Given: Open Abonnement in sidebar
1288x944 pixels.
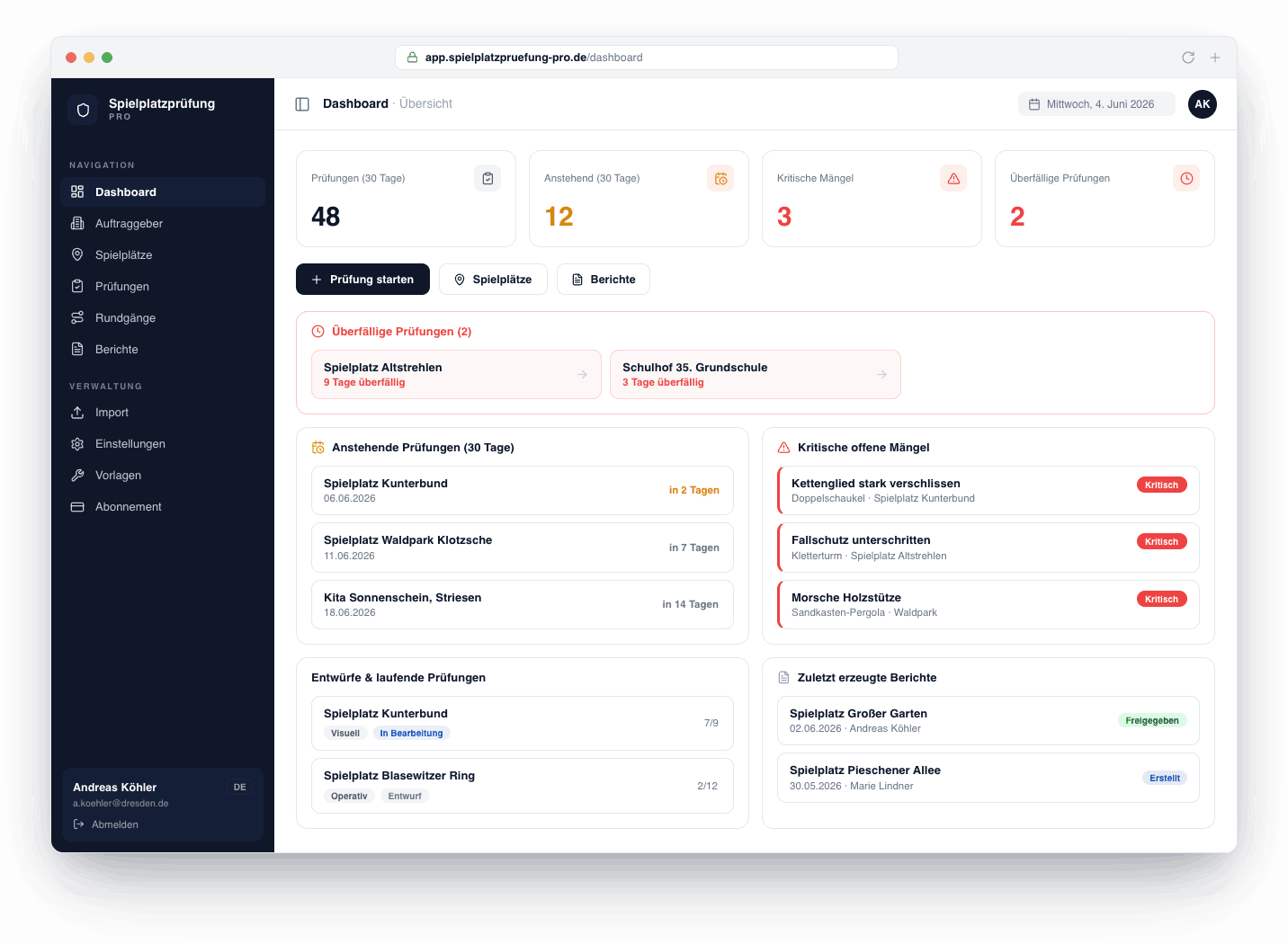Looking at the screenshot, I should 163,507.
